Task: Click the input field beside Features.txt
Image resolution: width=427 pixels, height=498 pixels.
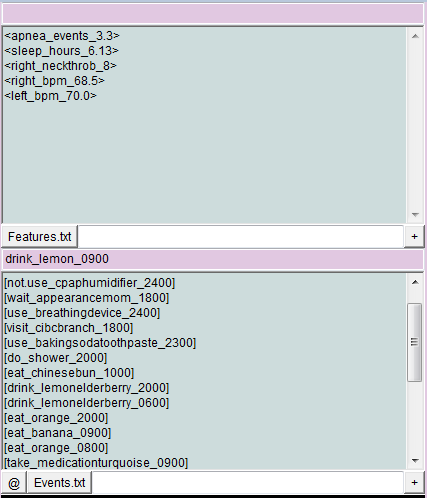Action: click(x=241, y=237)
